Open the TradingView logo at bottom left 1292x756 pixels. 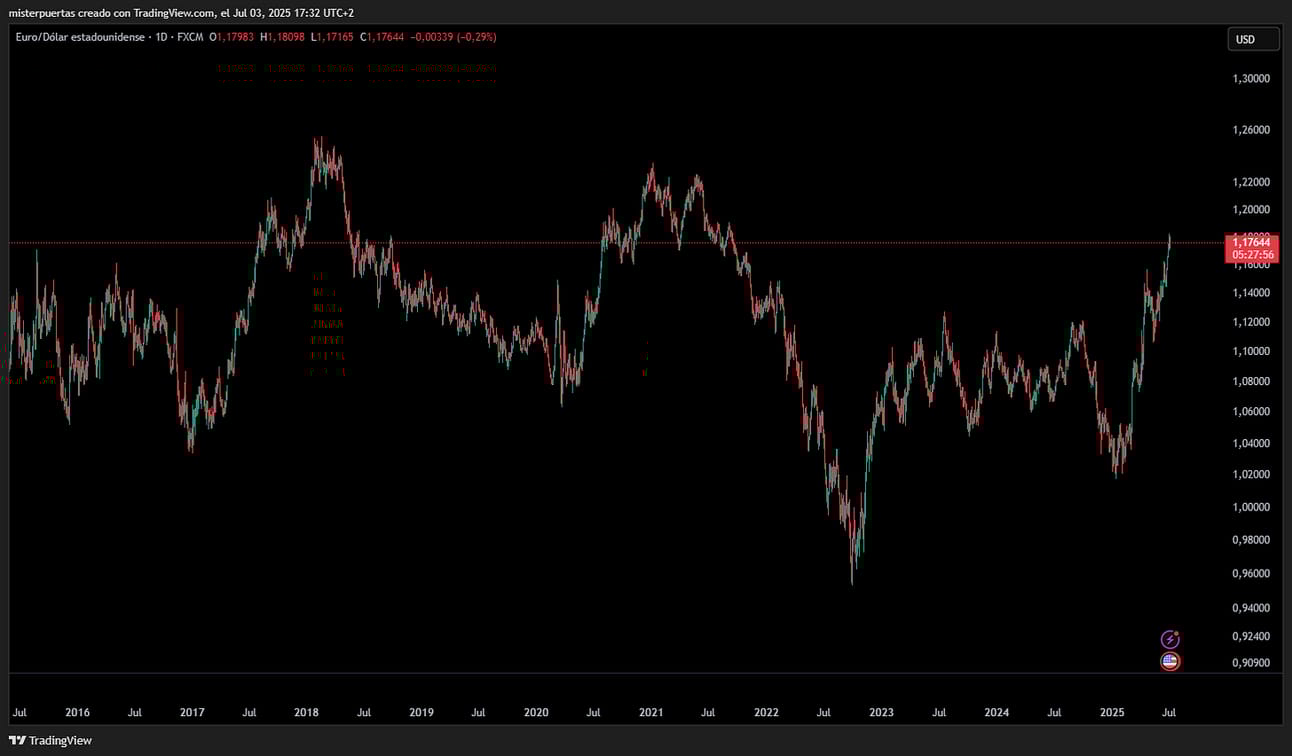(x=50, y=741)
